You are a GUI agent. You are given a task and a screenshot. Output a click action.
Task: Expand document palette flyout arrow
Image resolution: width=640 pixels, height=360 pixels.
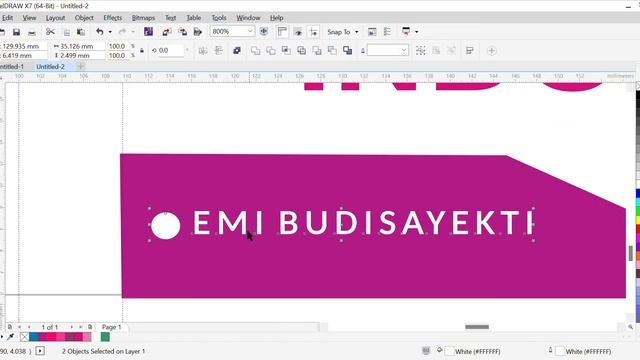point(1,337)
